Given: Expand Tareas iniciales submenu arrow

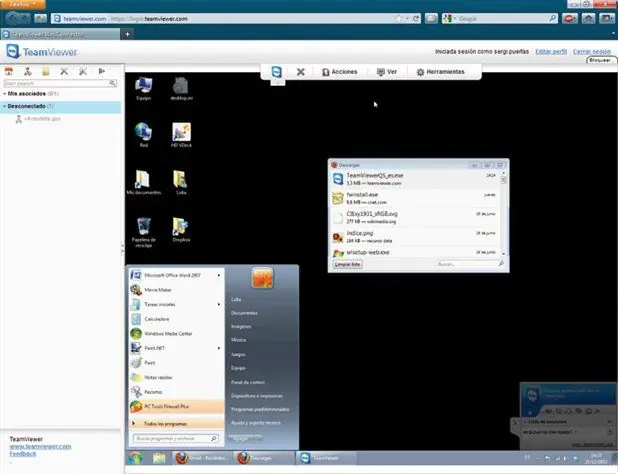Looking at the screenshot, I should coord(219,304).
